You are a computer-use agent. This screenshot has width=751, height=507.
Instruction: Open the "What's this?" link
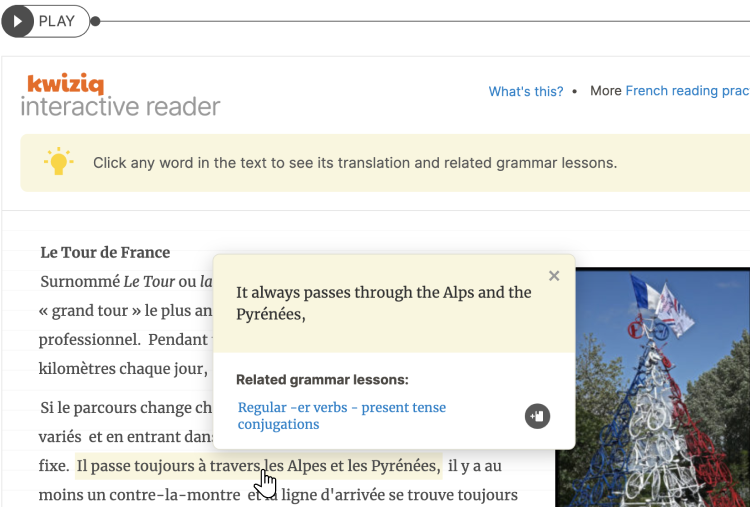tap(525, 91)
